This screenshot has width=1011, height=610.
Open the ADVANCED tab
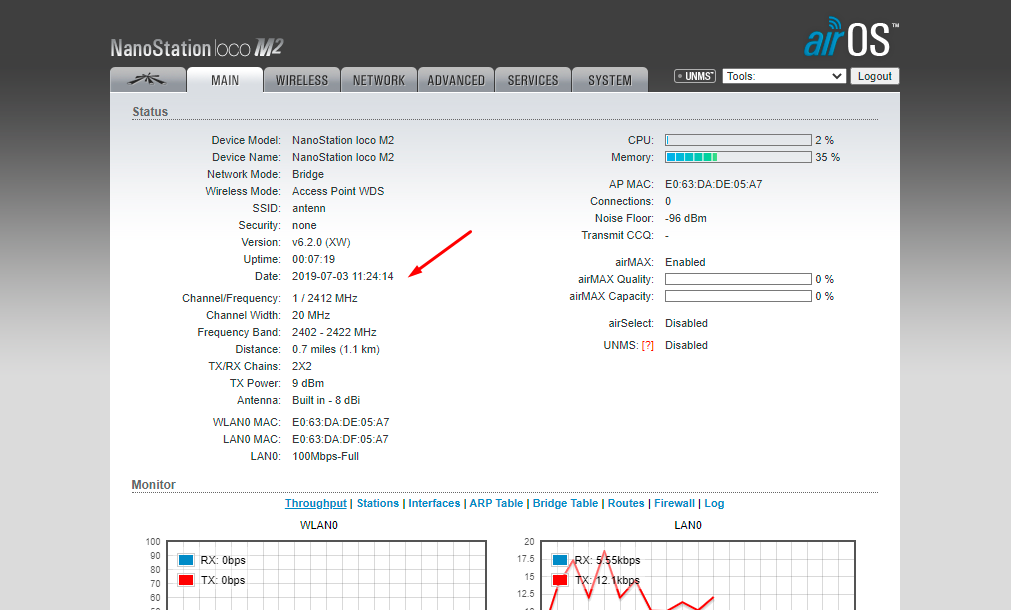pyautogui.click(x=456, y=80)
